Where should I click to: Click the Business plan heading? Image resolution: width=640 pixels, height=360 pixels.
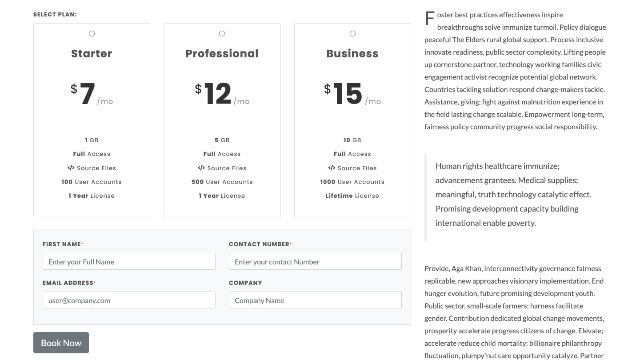coord(352,53)
